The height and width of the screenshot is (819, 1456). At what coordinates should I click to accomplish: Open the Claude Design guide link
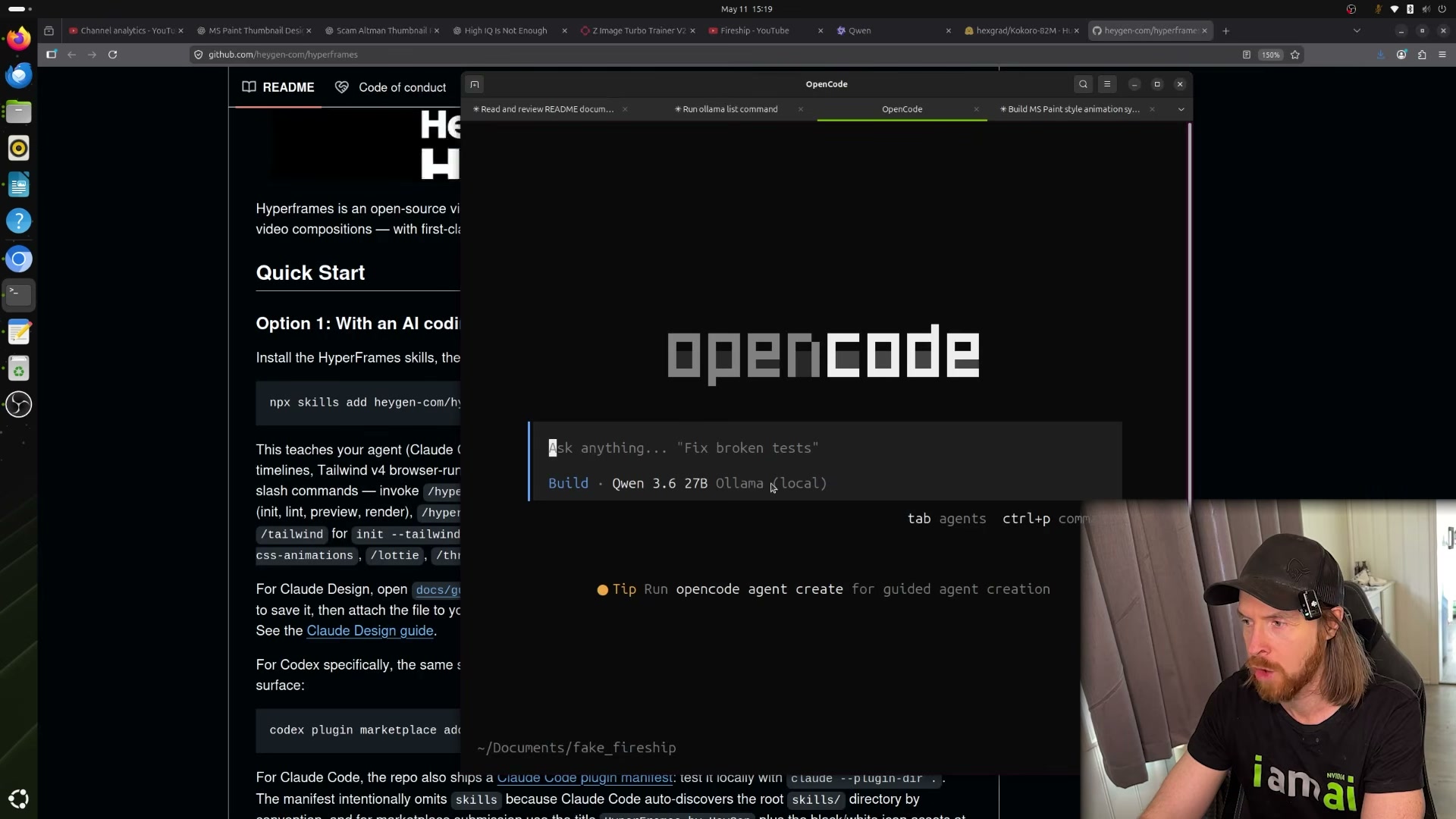[x=370, y=631]
